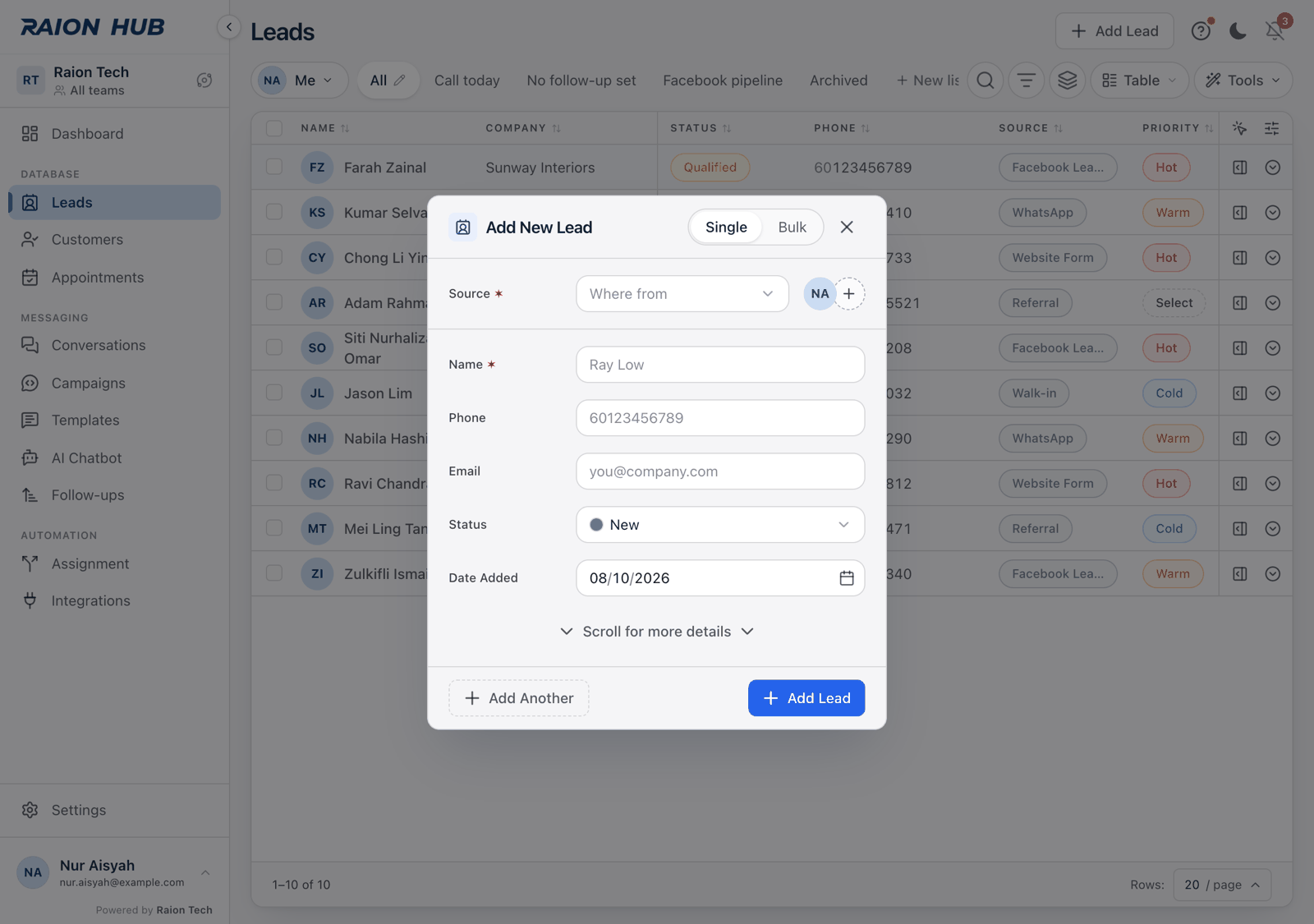Check the Kumar Selva row checkbox
Viewport: 1314px width, 924px height.
(274, 212)
